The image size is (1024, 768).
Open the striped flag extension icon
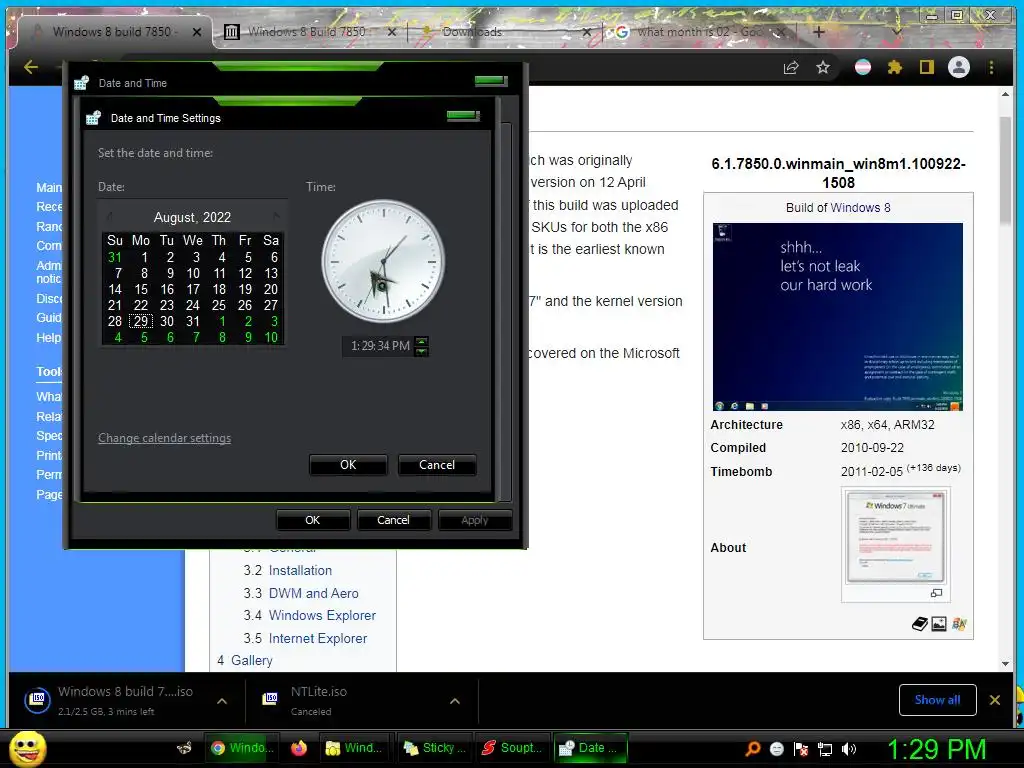point(863,67)
